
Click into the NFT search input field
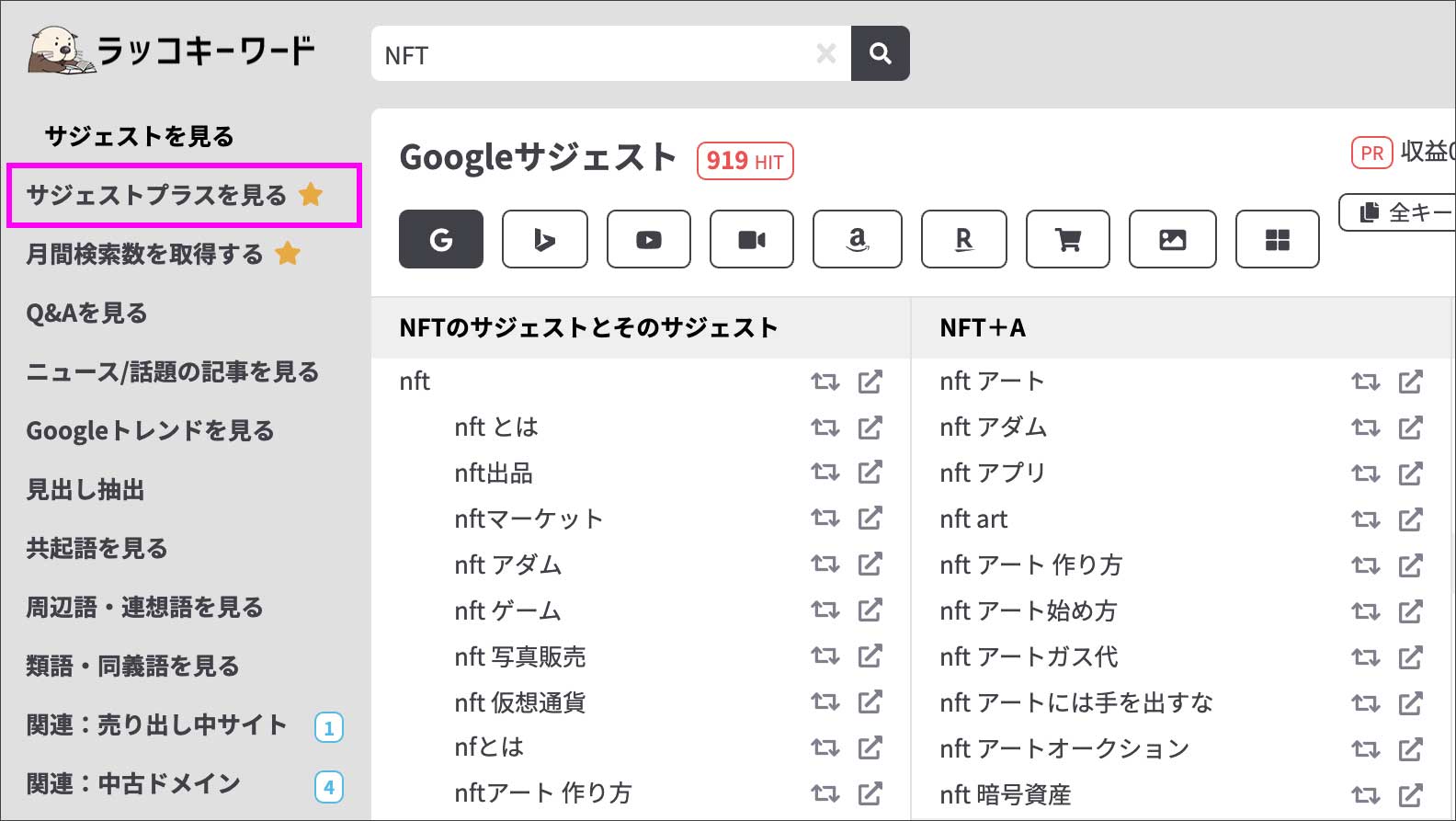click(588, 54)
